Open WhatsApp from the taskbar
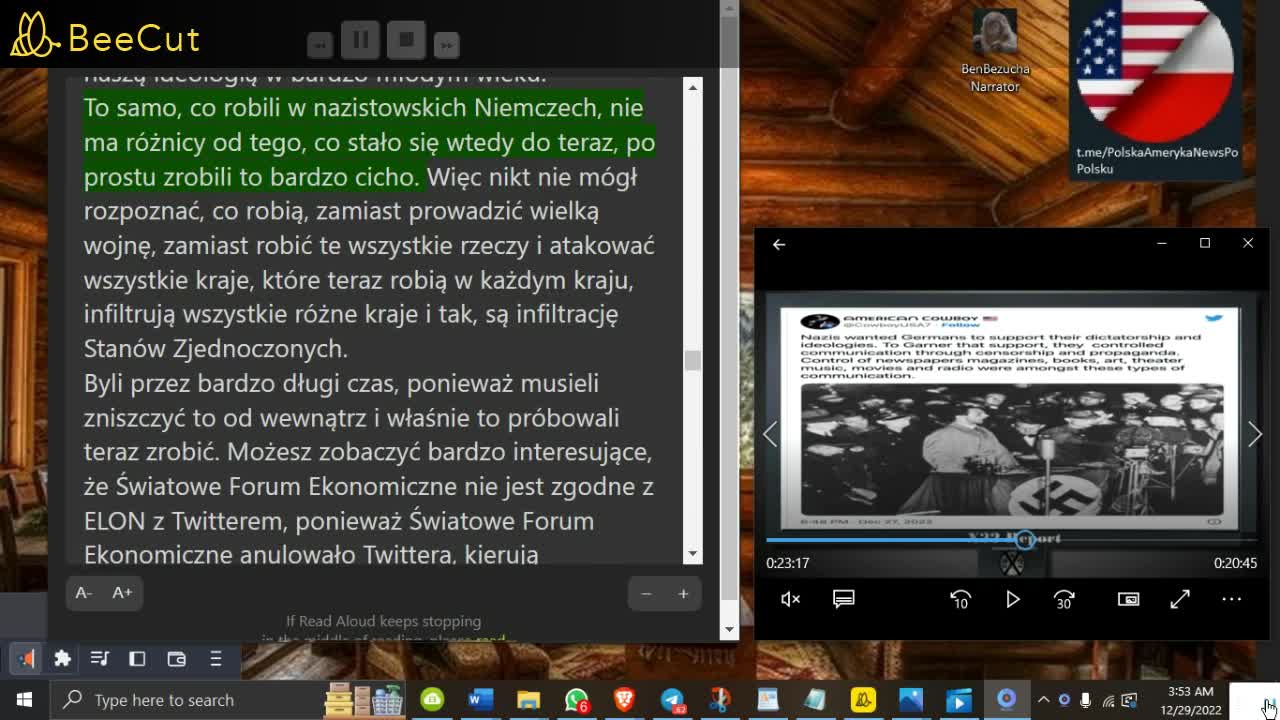 pyautogui.click(x=576, y=700)
